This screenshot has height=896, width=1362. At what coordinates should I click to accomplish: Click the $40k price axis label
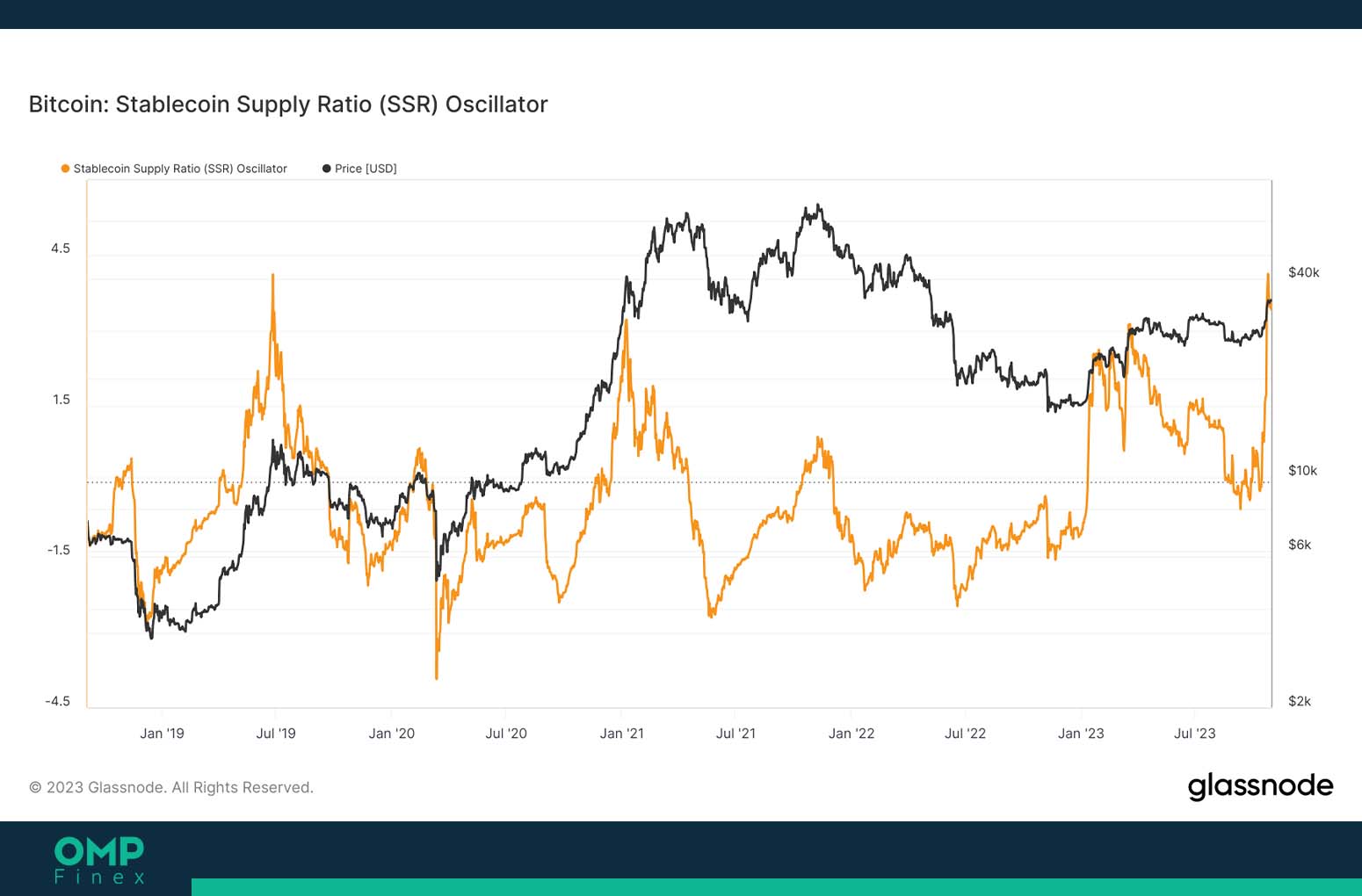pos(1304,272)
